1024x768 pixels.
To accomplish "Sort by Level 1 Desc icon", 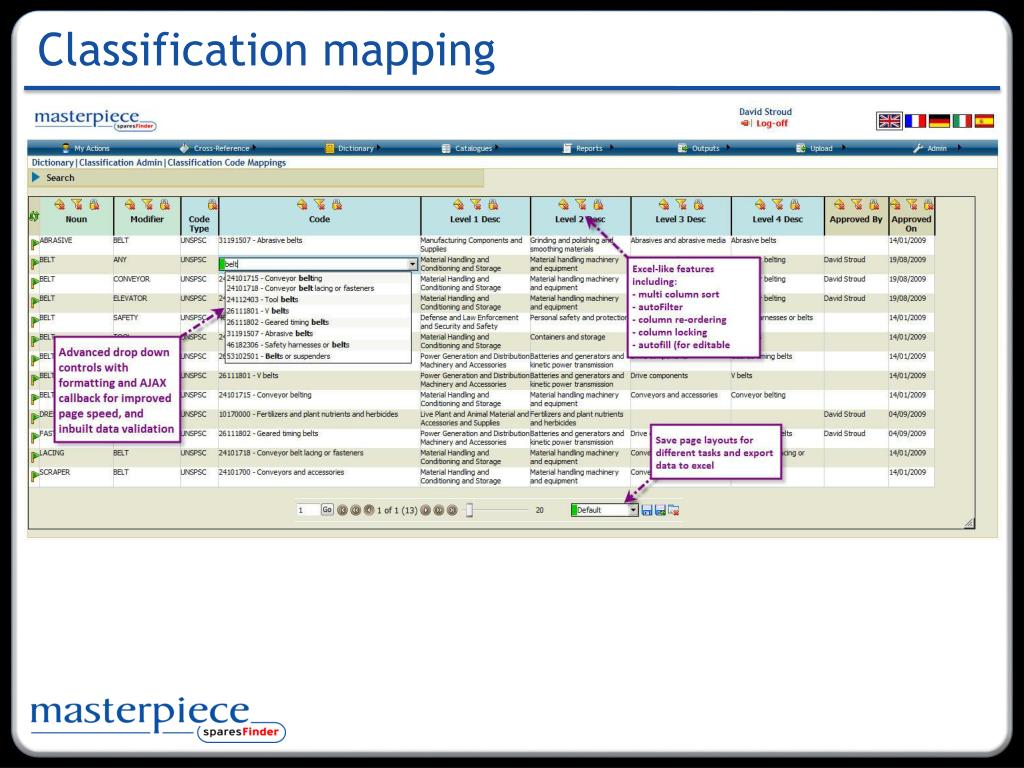I will click(x=458, y=204).
